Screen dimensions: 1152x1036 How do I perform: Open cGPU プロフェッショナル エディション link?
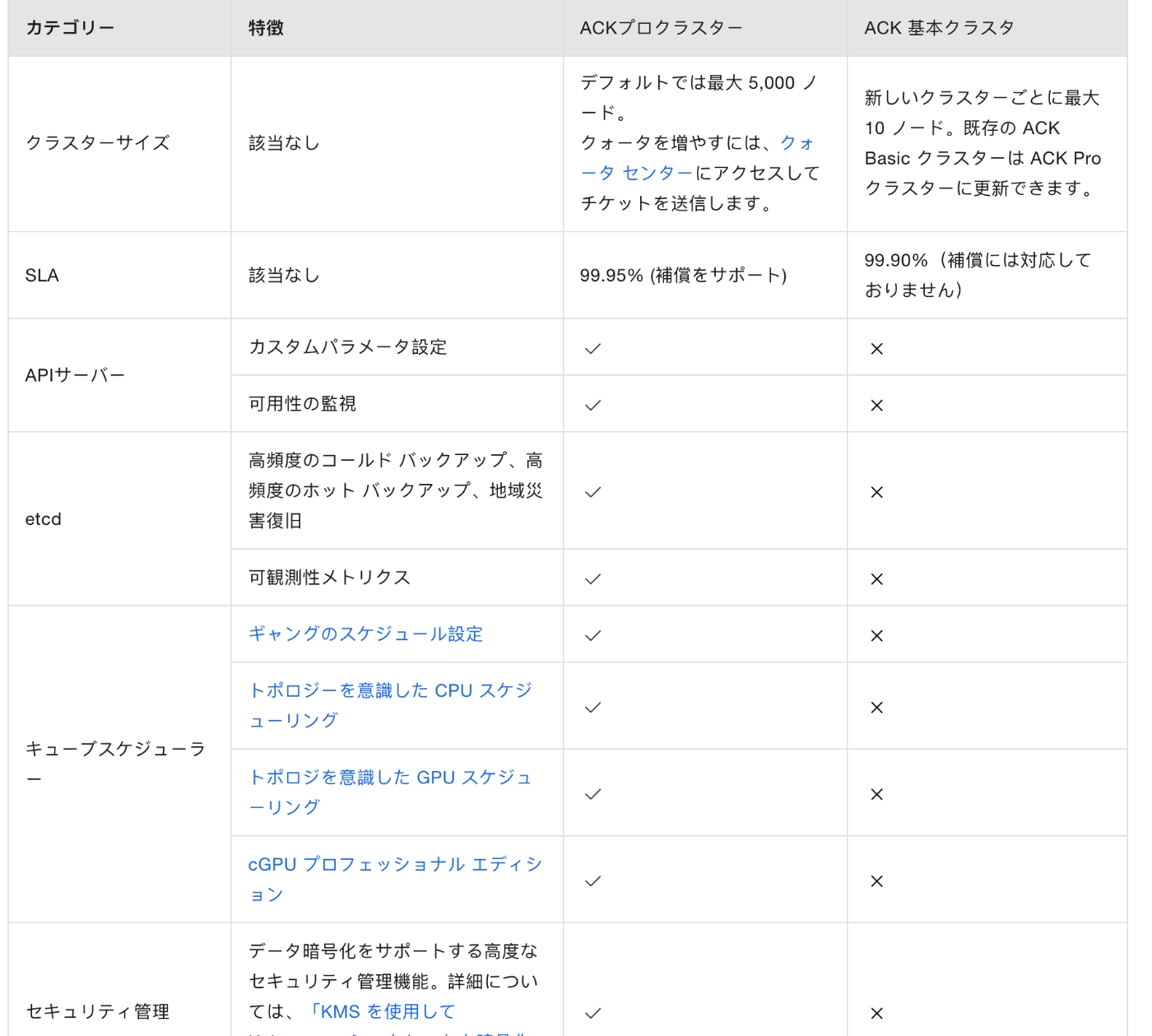coord(395,879)
